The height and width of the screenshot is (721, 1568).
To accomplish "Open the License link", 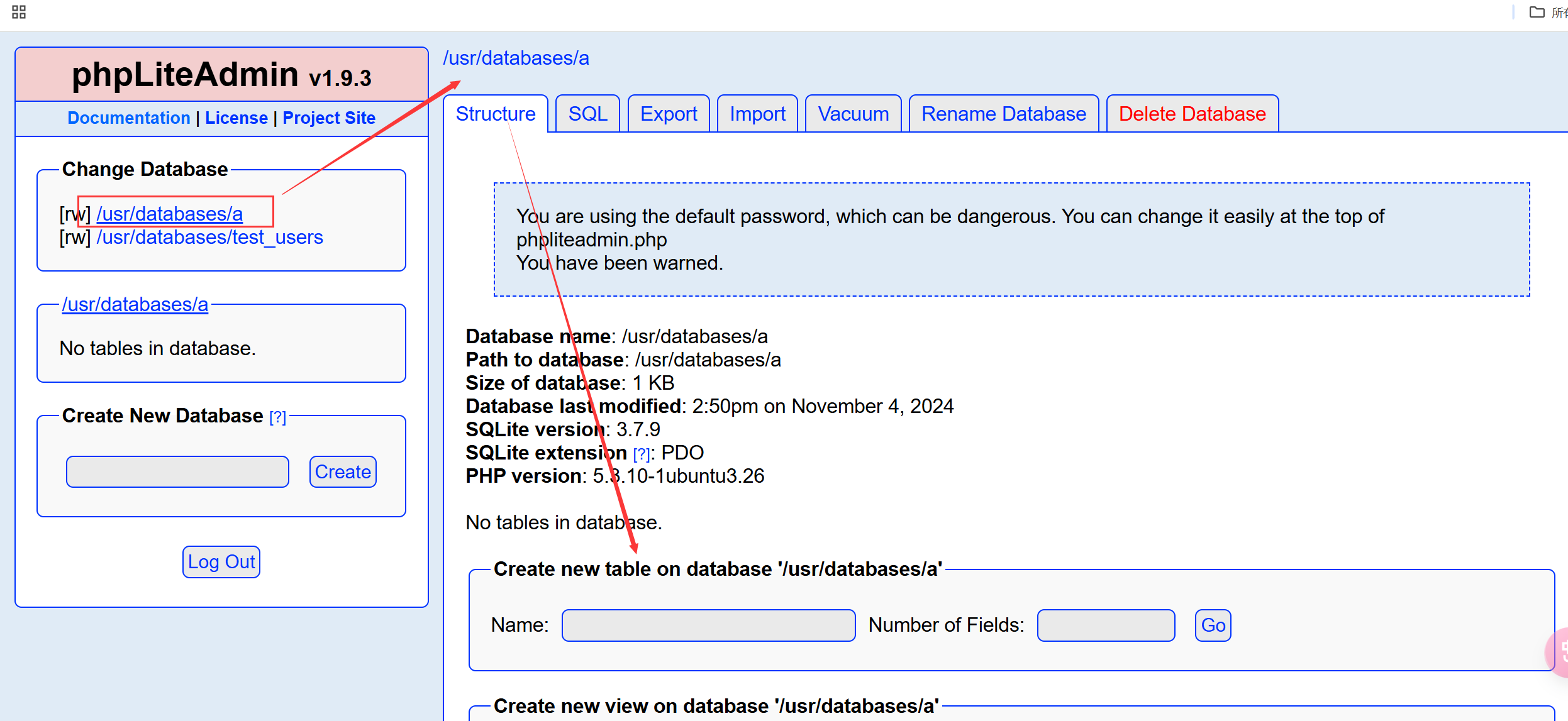I will [236, 118].
